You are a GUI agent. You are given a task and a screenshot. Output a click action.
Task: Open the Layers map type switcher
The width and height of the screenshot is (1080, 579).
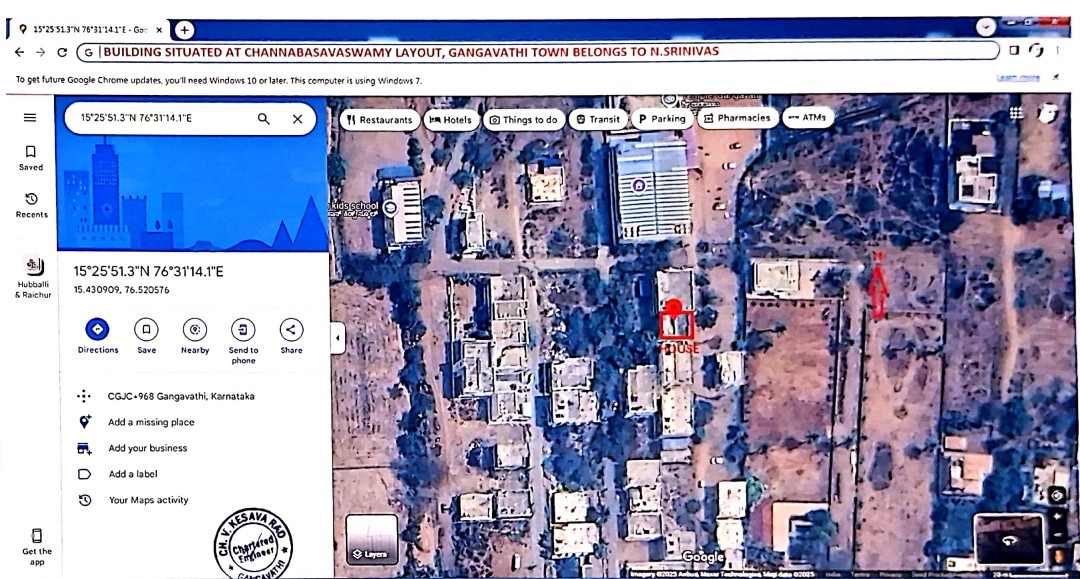tap(372, 539)
